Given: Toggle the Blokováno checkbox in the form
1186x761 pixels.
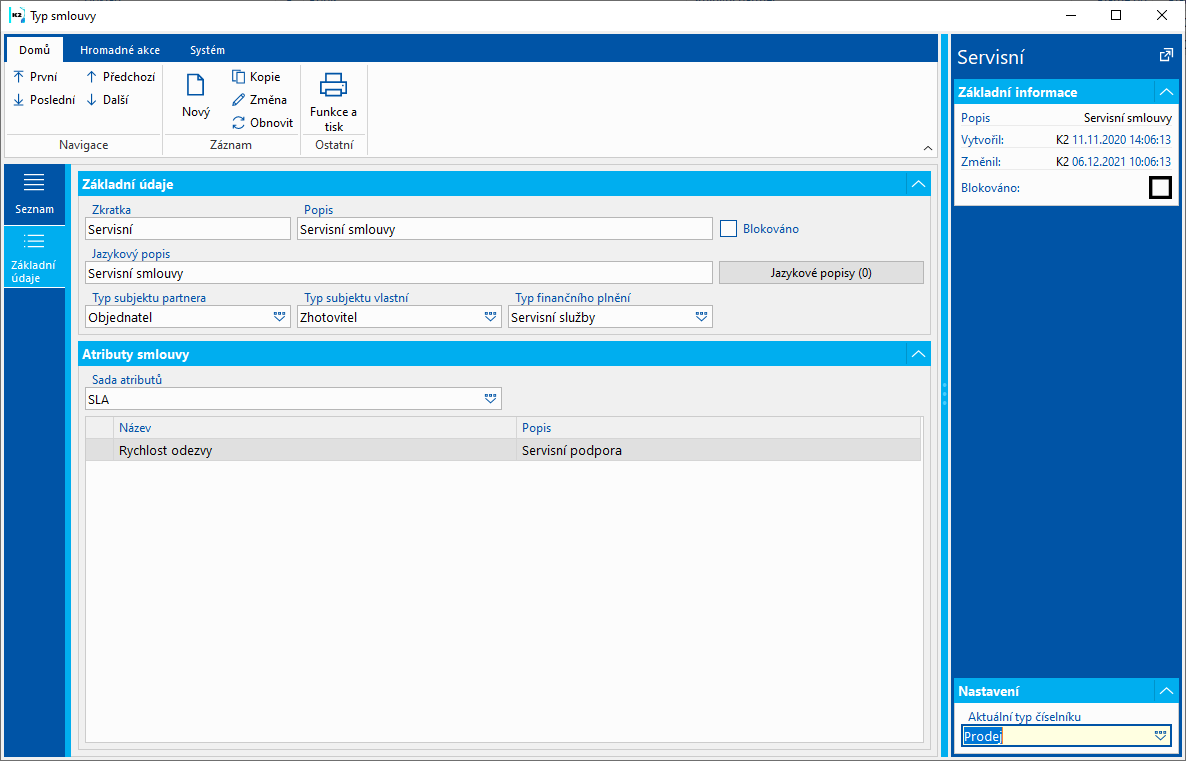Looking at the screenshot, I should pyautogui.click(x=728, y=228).
